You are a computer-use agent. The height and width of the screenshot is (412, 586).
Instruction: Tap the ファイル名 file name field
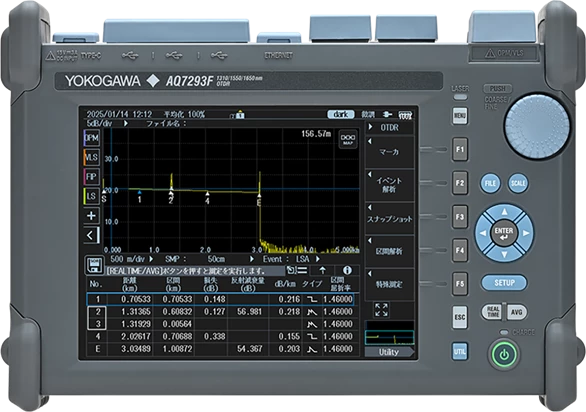coord(166,123)
